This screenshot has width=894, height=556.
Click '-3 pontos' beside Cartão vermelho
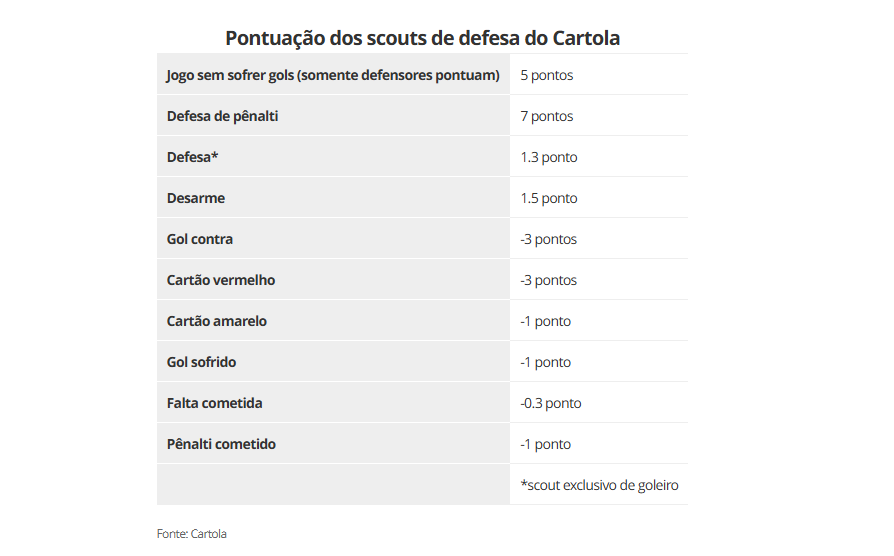point(548,281)
